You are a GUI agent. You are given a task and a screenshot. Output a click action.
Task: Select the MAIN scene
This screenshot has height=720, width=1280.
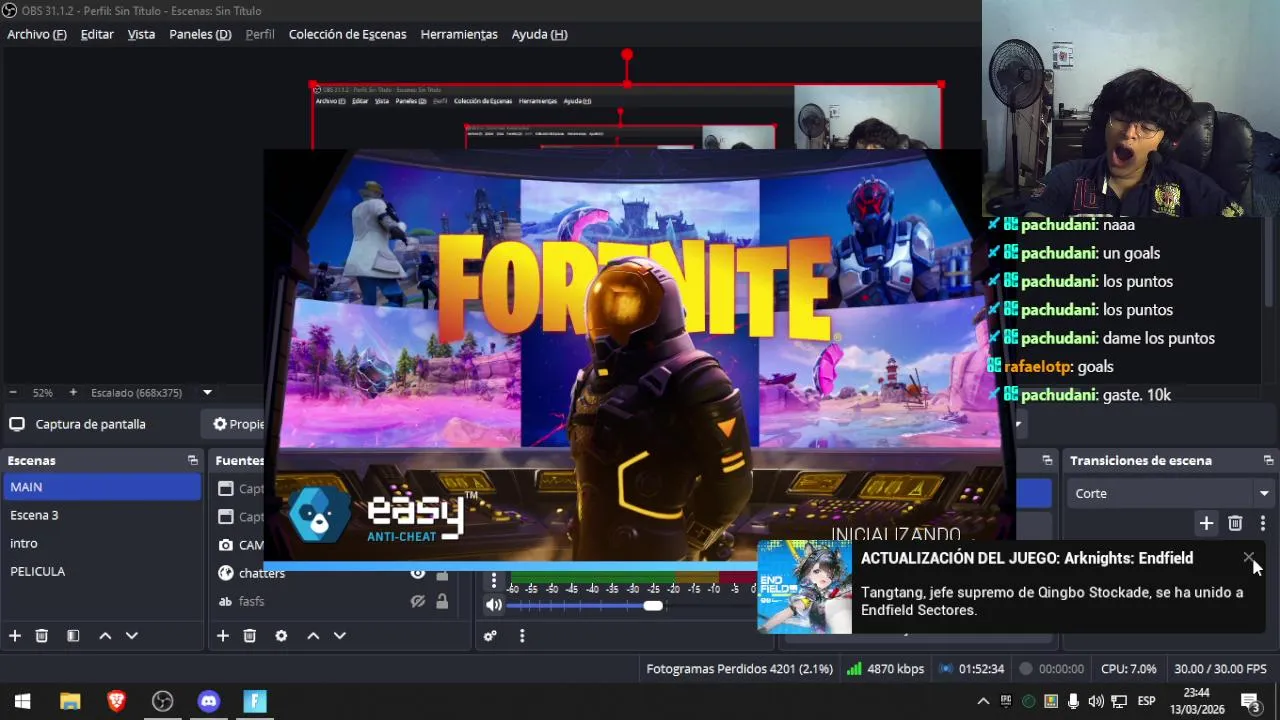[x=102, y=487]
